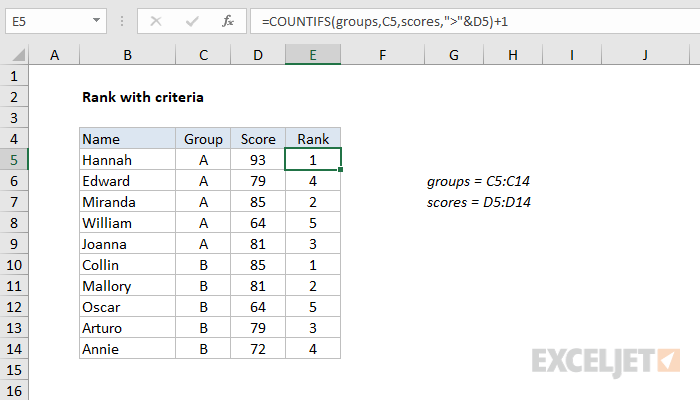Viewport: 700px width, 400px height.
Task: Select Hannah's score cell 93
Action: [258, 160]
